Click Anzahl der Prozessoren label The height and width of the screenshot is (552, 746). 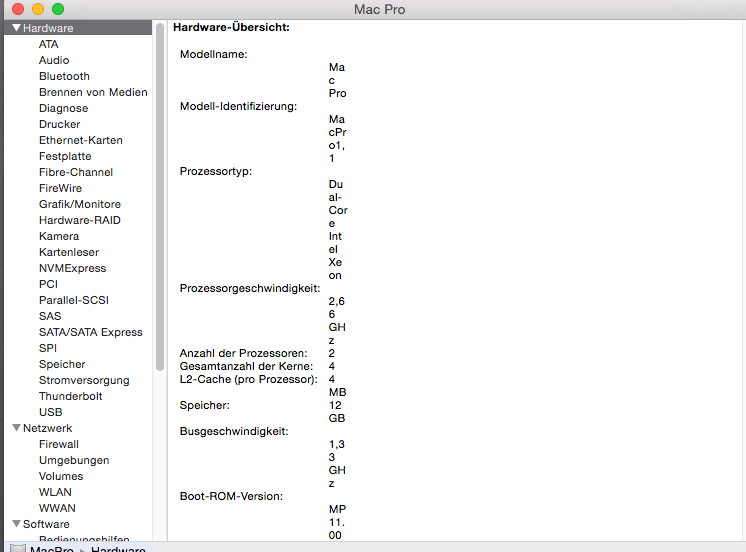tap(244, 353)
